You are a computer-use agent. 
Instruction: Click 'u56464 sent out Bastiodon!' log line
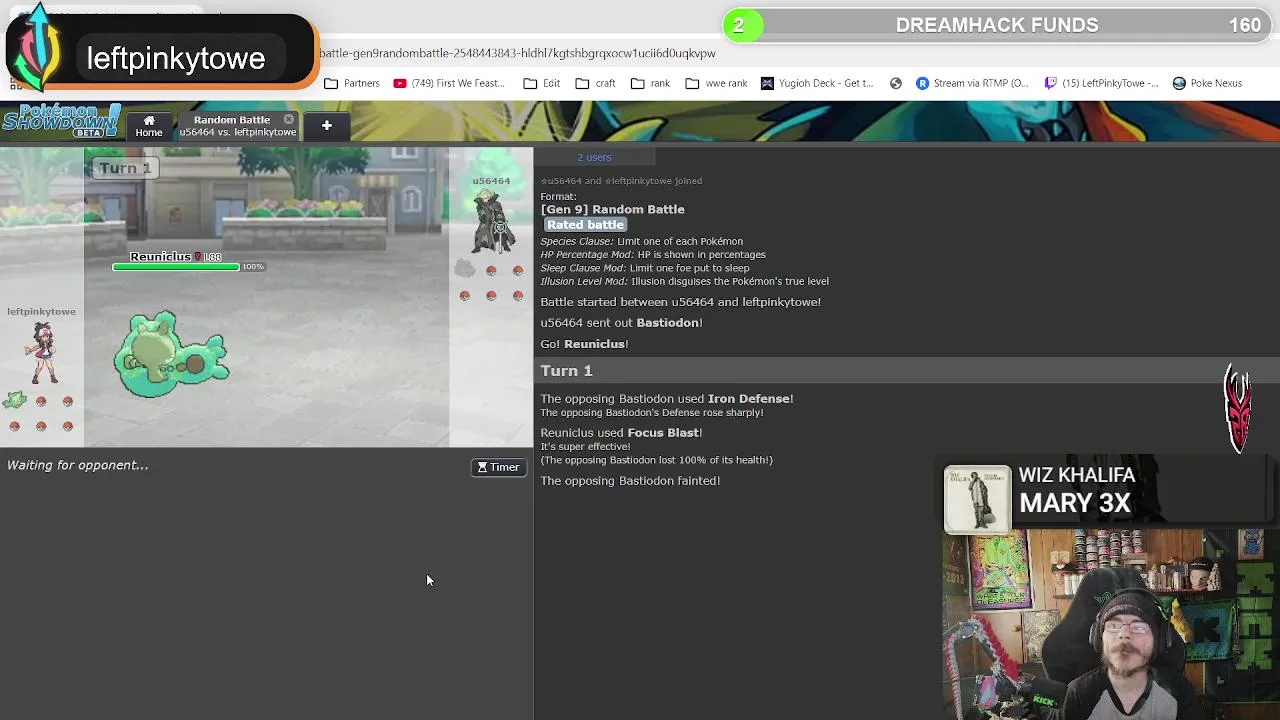(621, 323)
